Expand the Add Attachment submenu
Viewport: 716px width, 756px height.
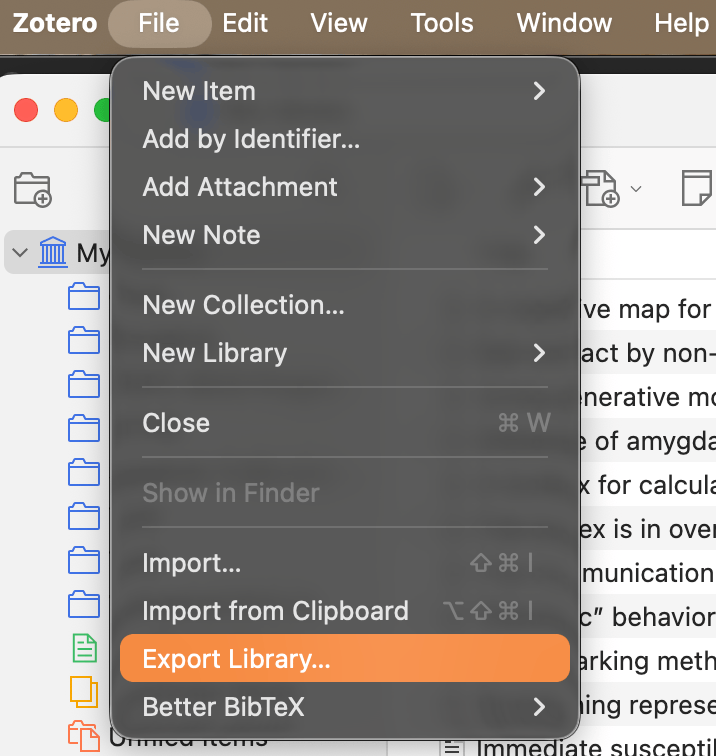[345, 187]
